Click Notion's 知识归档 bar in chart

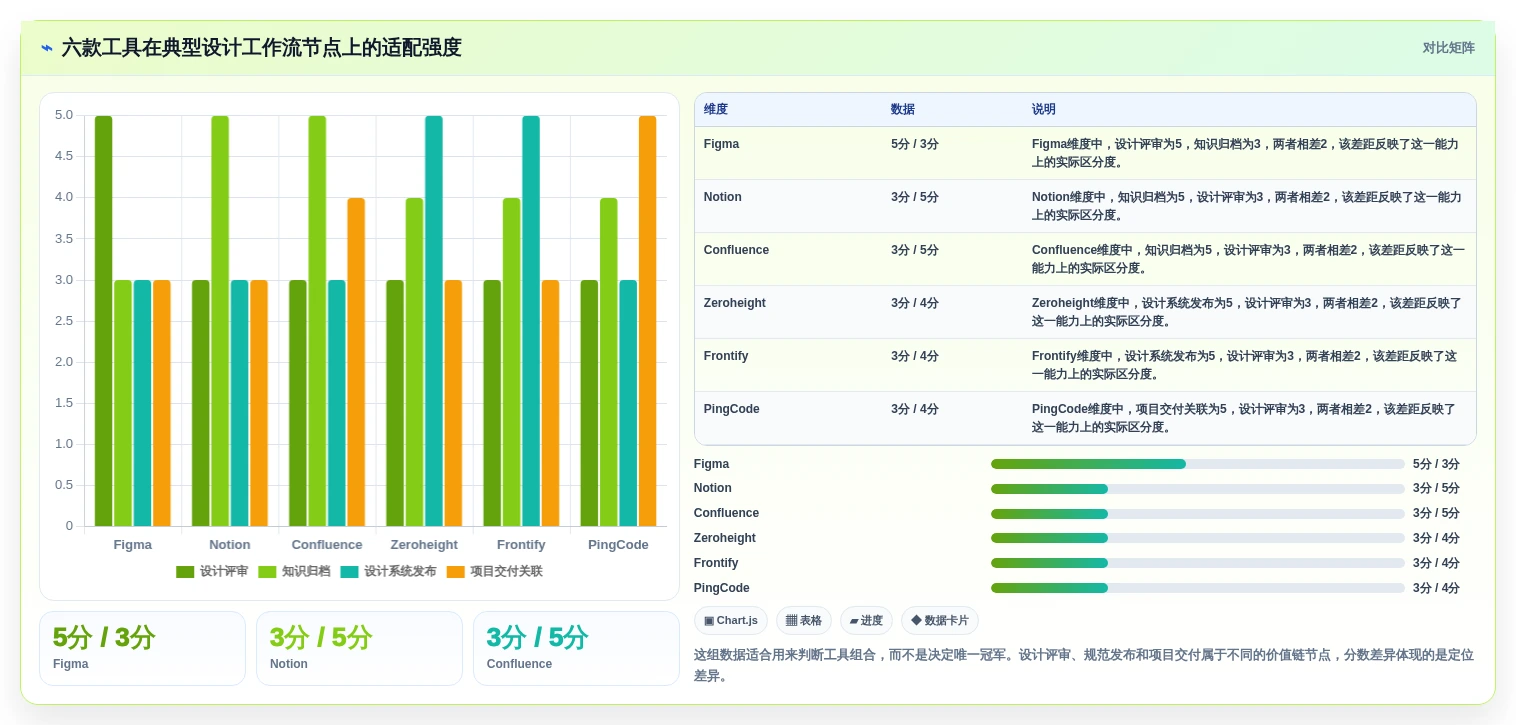[x=220, y=321]
